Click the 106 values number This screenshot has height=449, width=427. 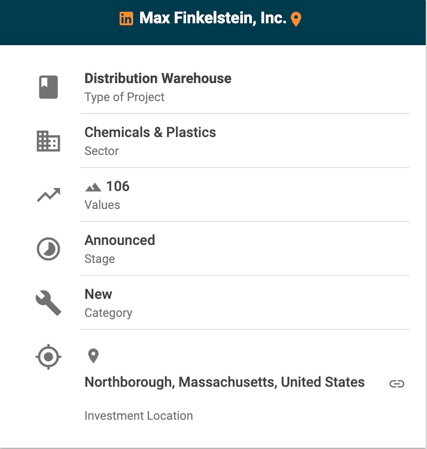tap(118, 186)
